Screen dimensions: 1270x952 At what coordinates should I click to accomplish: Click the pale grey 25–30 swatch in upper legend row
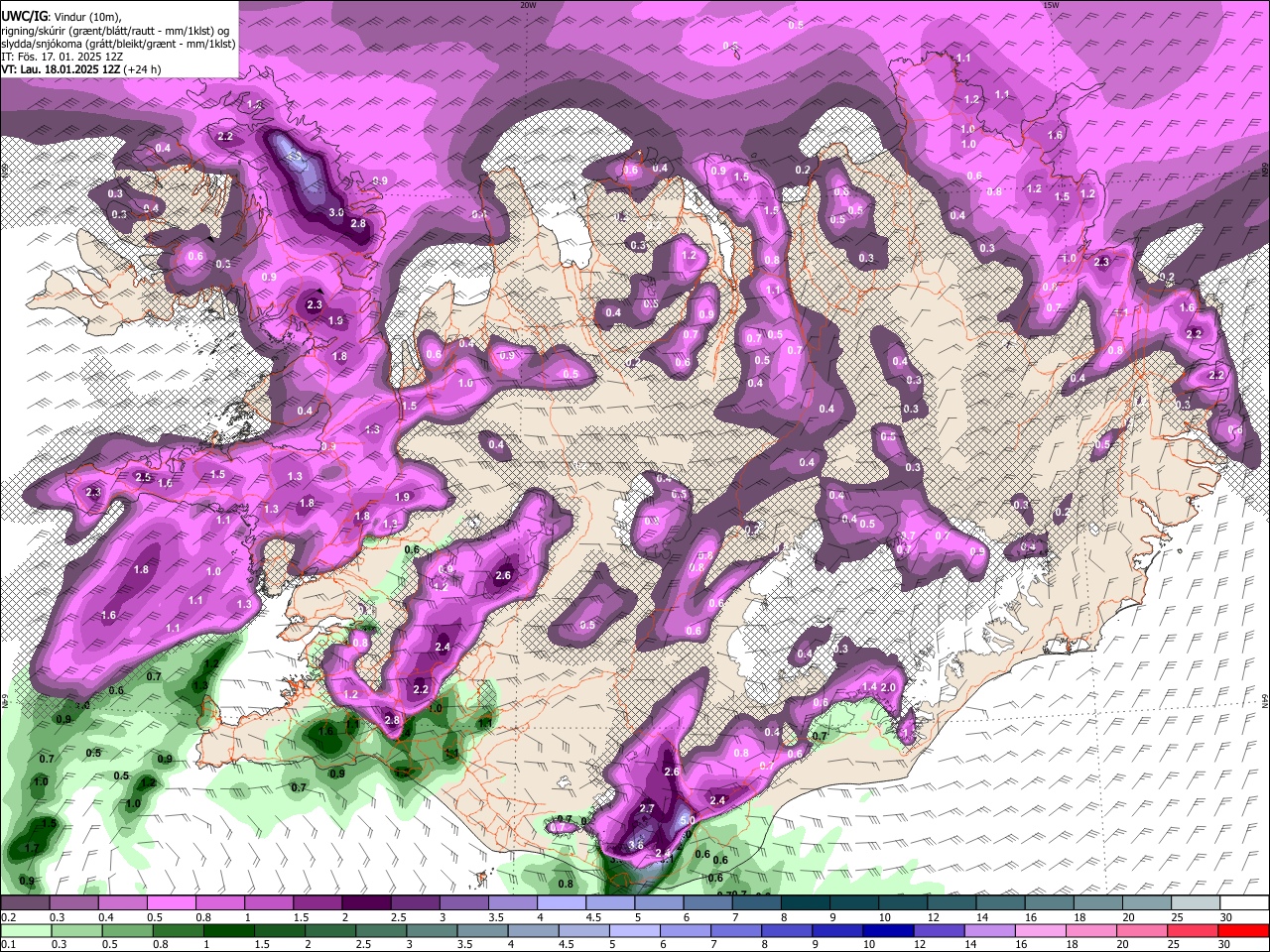(1196, 902)
